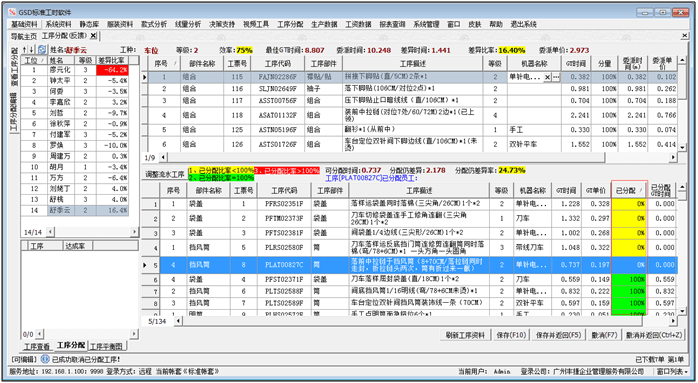Screen dimensions: 698x383
Task: Select worker row 钟太平
Action: (74, 81)
